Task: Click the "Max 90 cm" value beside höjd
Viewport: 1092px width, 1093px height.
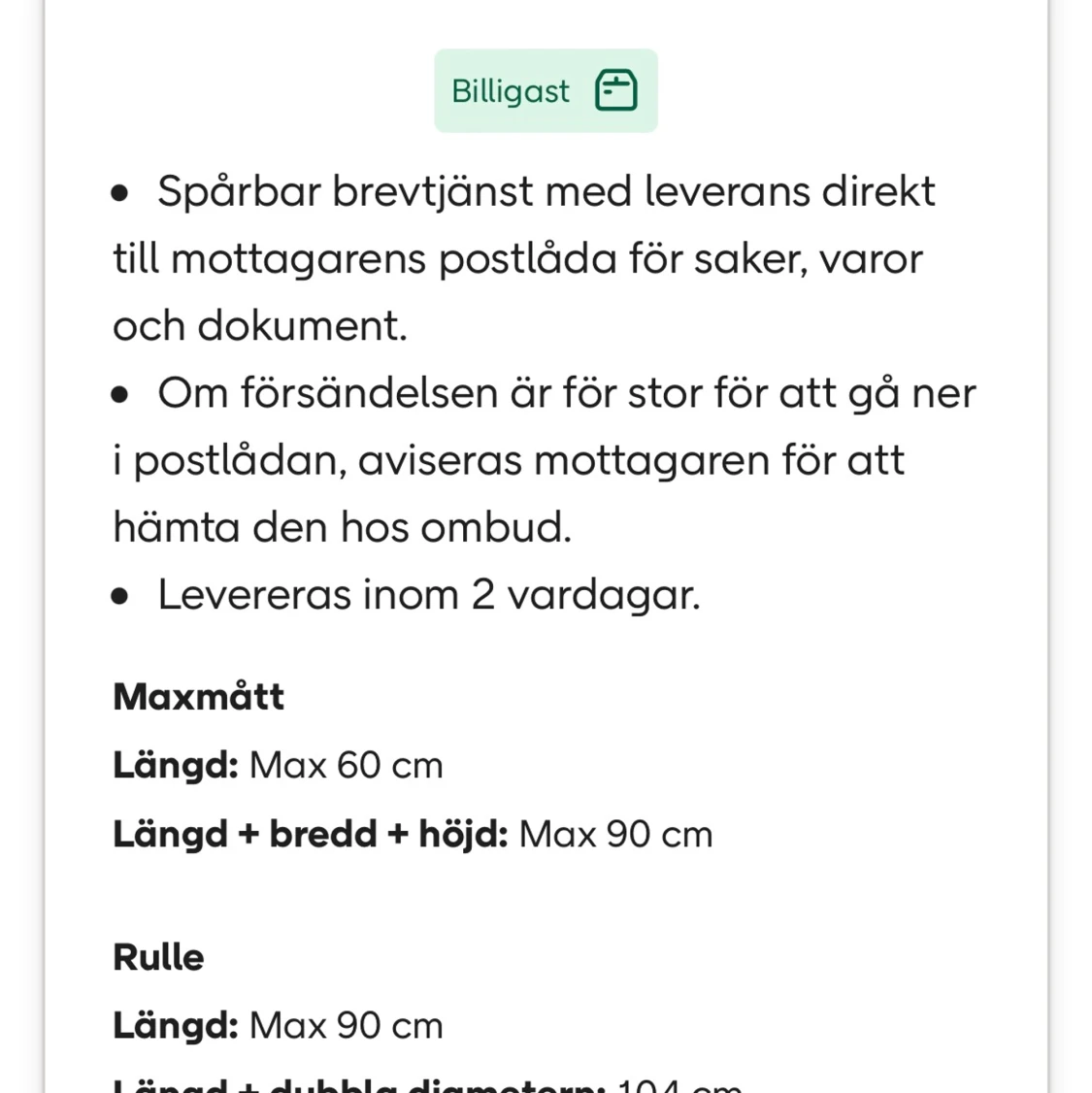Action: pos(616,835)
